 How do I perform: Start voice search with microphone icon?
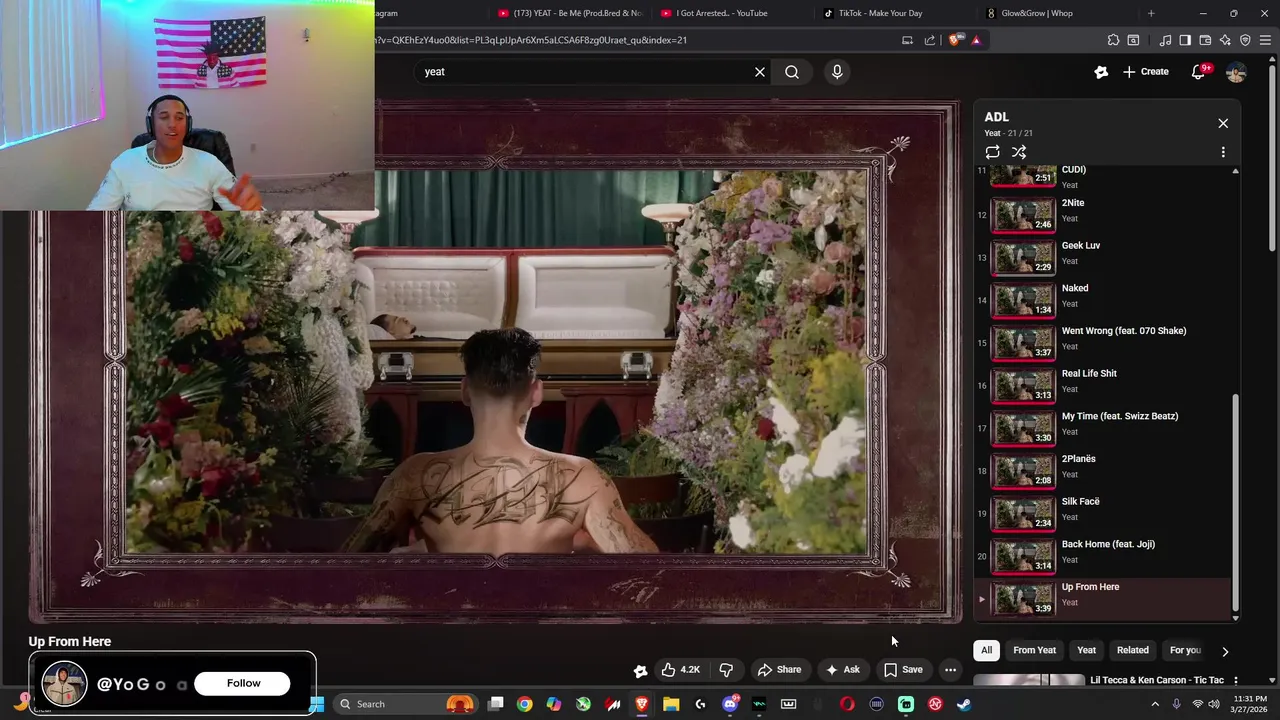(x=837, y=72)
